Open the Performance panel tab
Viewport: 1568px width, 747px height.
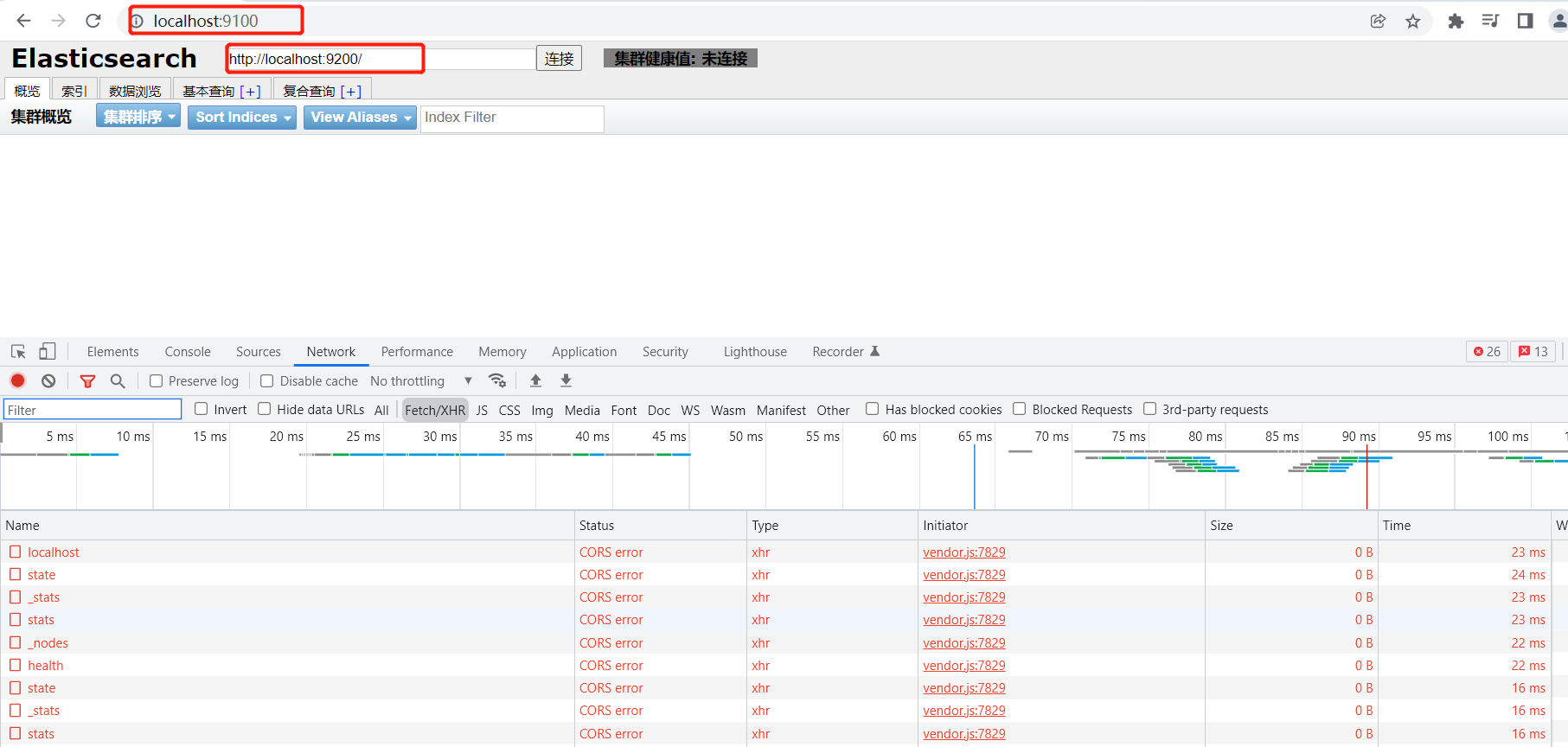pyautogui.click(x=417, y=351)
